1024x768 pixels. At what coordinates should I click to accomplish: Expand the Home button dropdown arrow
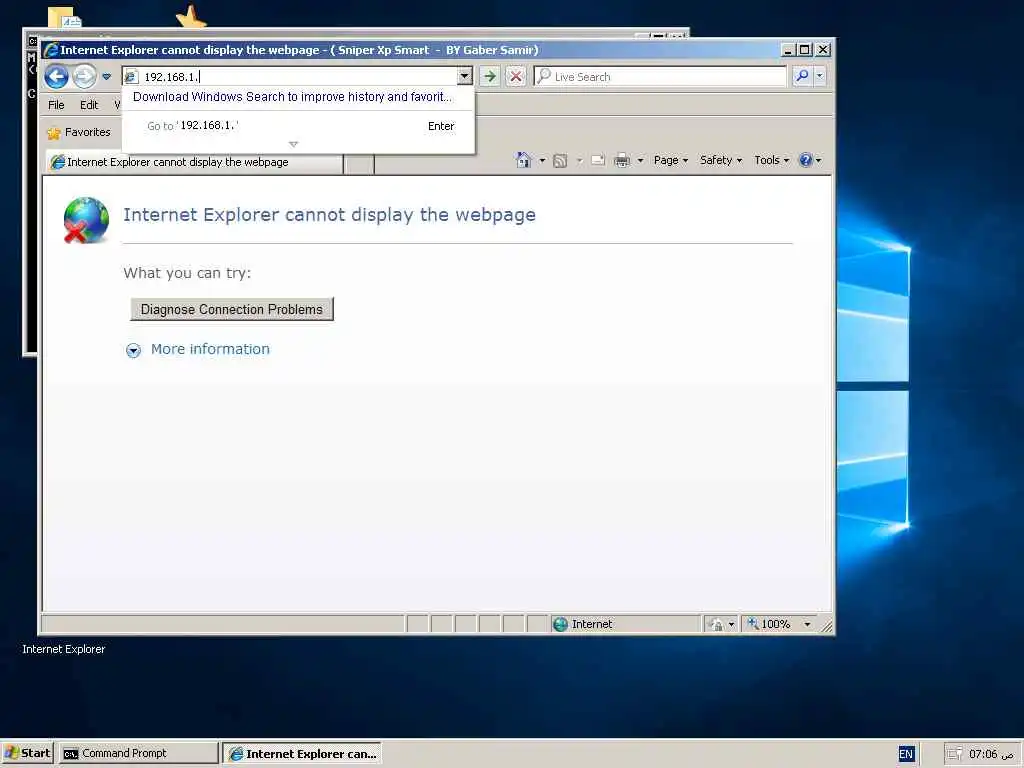542,160
